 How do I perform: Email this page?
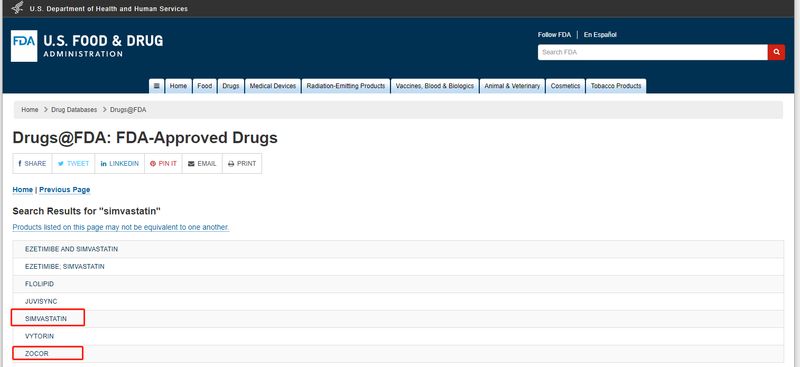pos(202,164)
